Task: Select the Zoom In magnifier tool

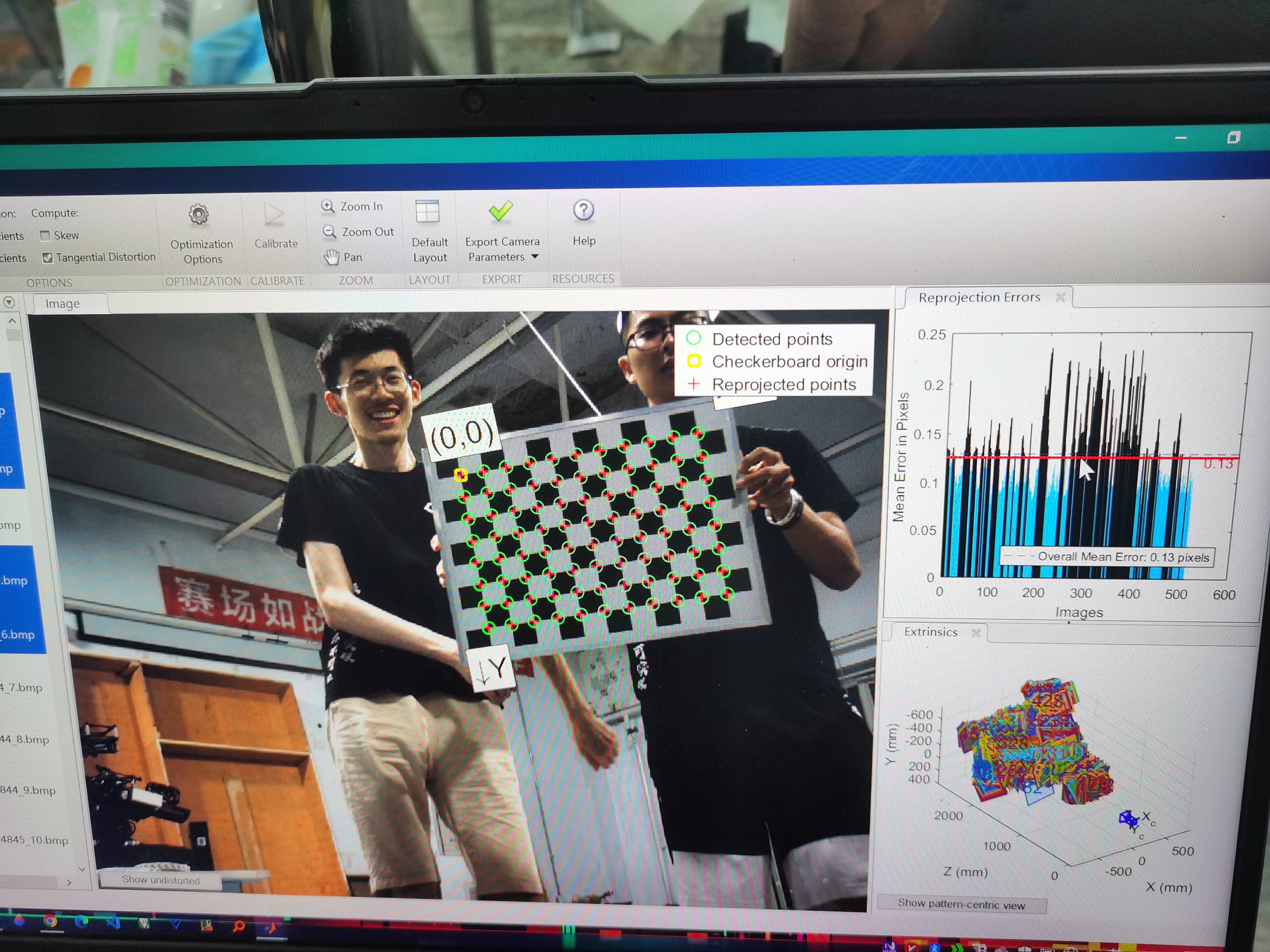Action: point(328,206)
